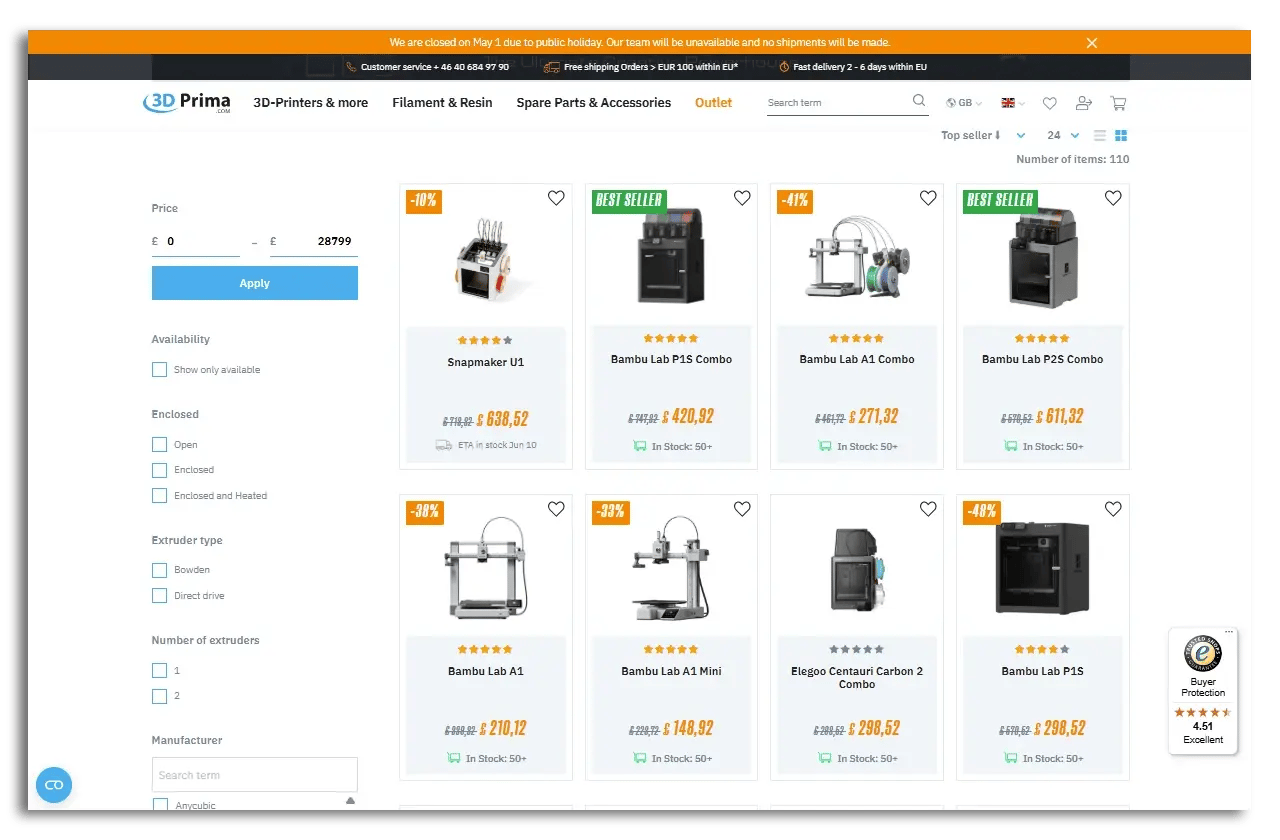
Task: Open the wishlist heart in header
Action: tap(1049, 103)
